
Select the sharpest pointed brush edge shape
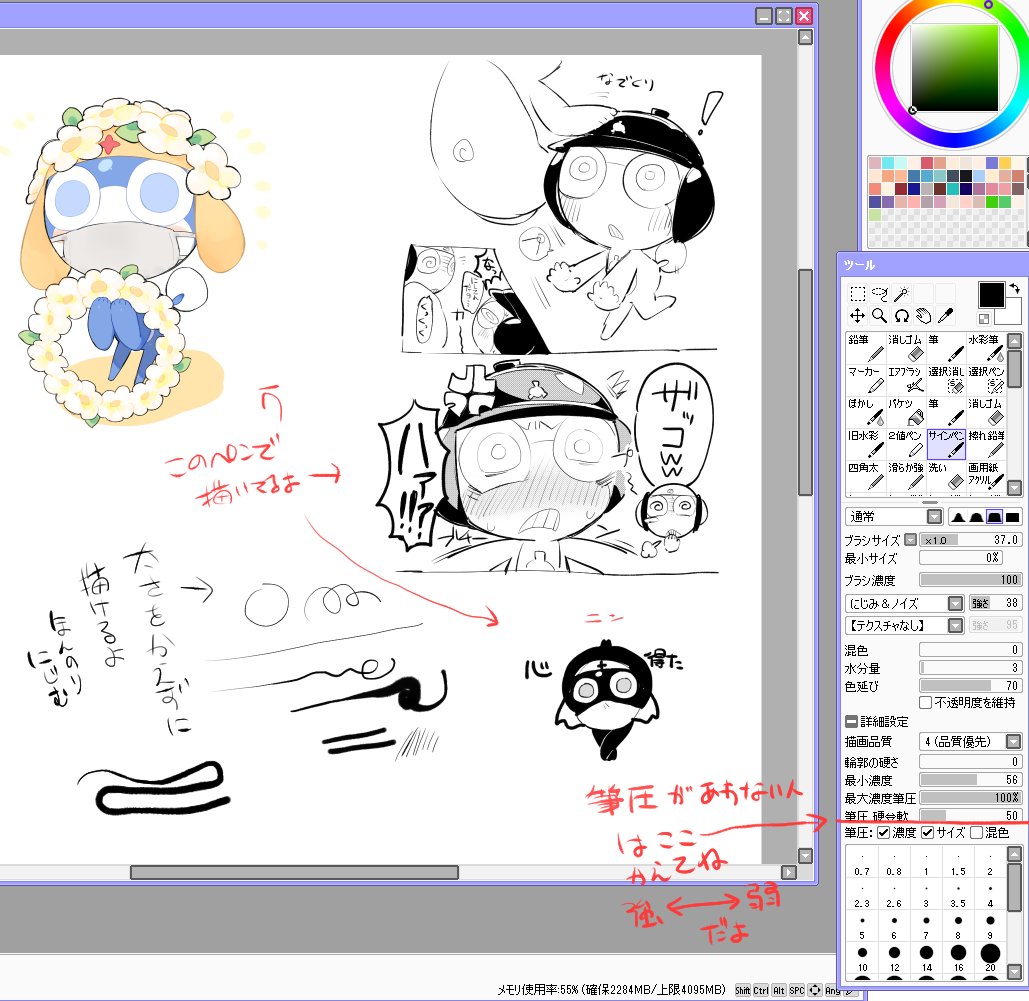coord(958,517)
